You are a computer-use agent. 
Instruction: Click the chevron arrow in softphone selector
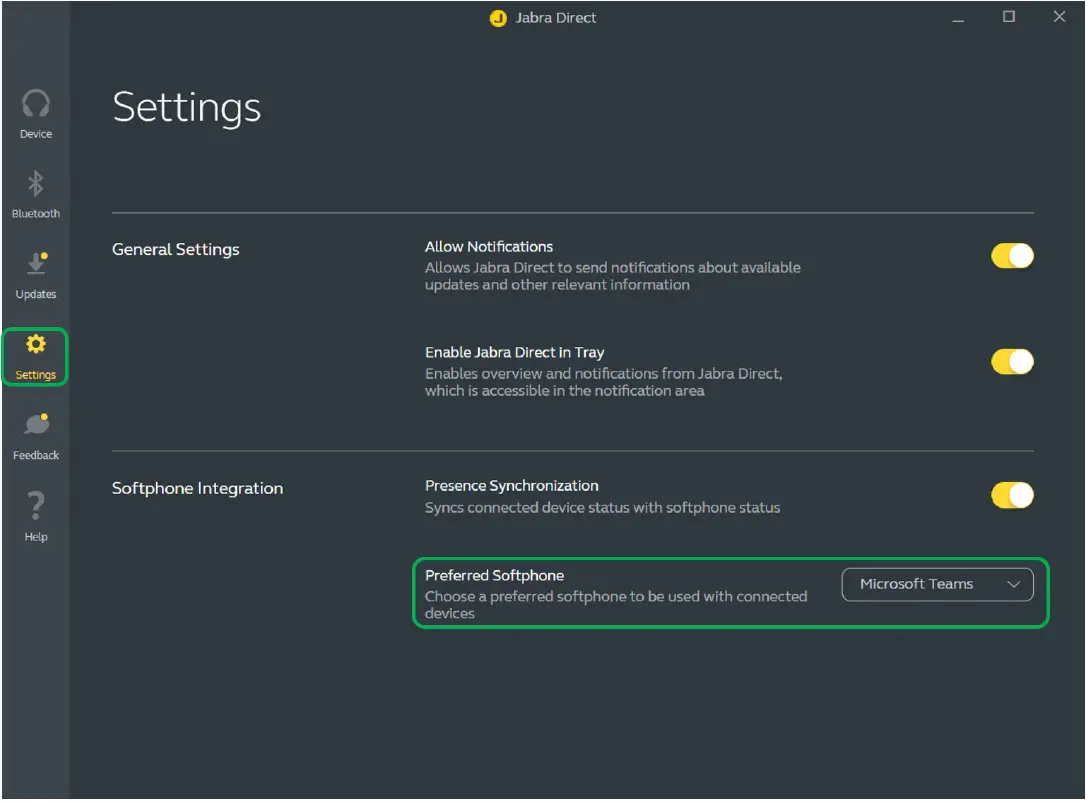(x=1014, y=584)
